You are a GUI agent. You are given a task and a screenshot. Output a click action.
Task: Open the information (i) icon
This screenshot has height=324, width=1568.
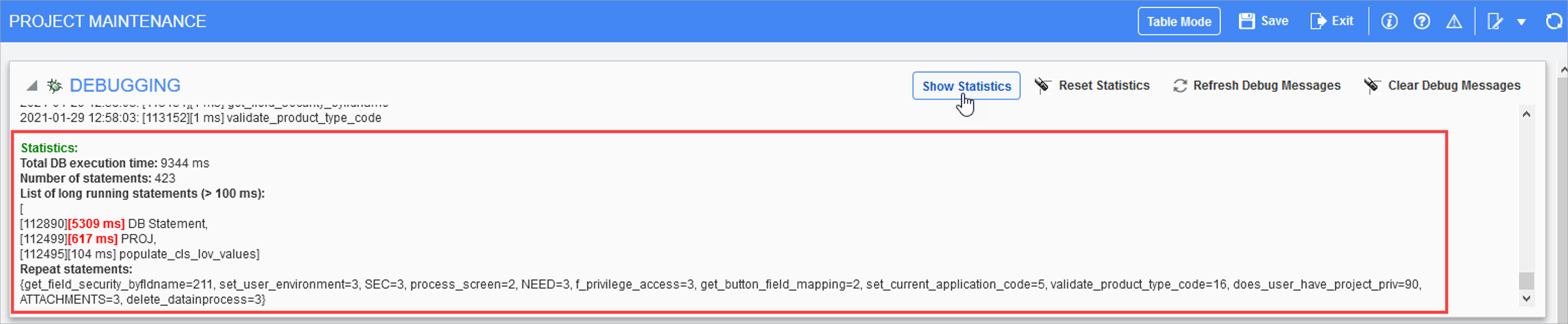coord(1388,21)
